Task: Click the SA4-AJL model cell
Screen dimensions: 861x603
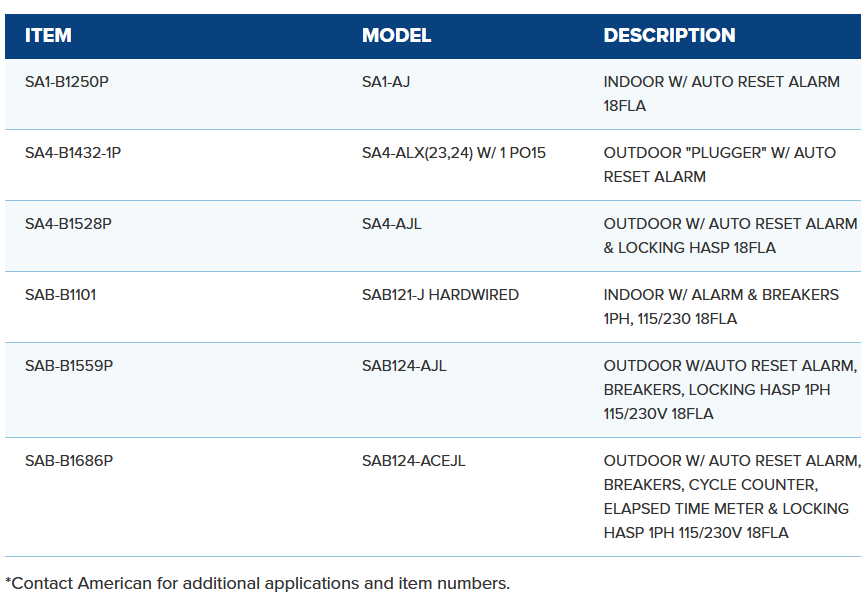Action: coord(392,224)
